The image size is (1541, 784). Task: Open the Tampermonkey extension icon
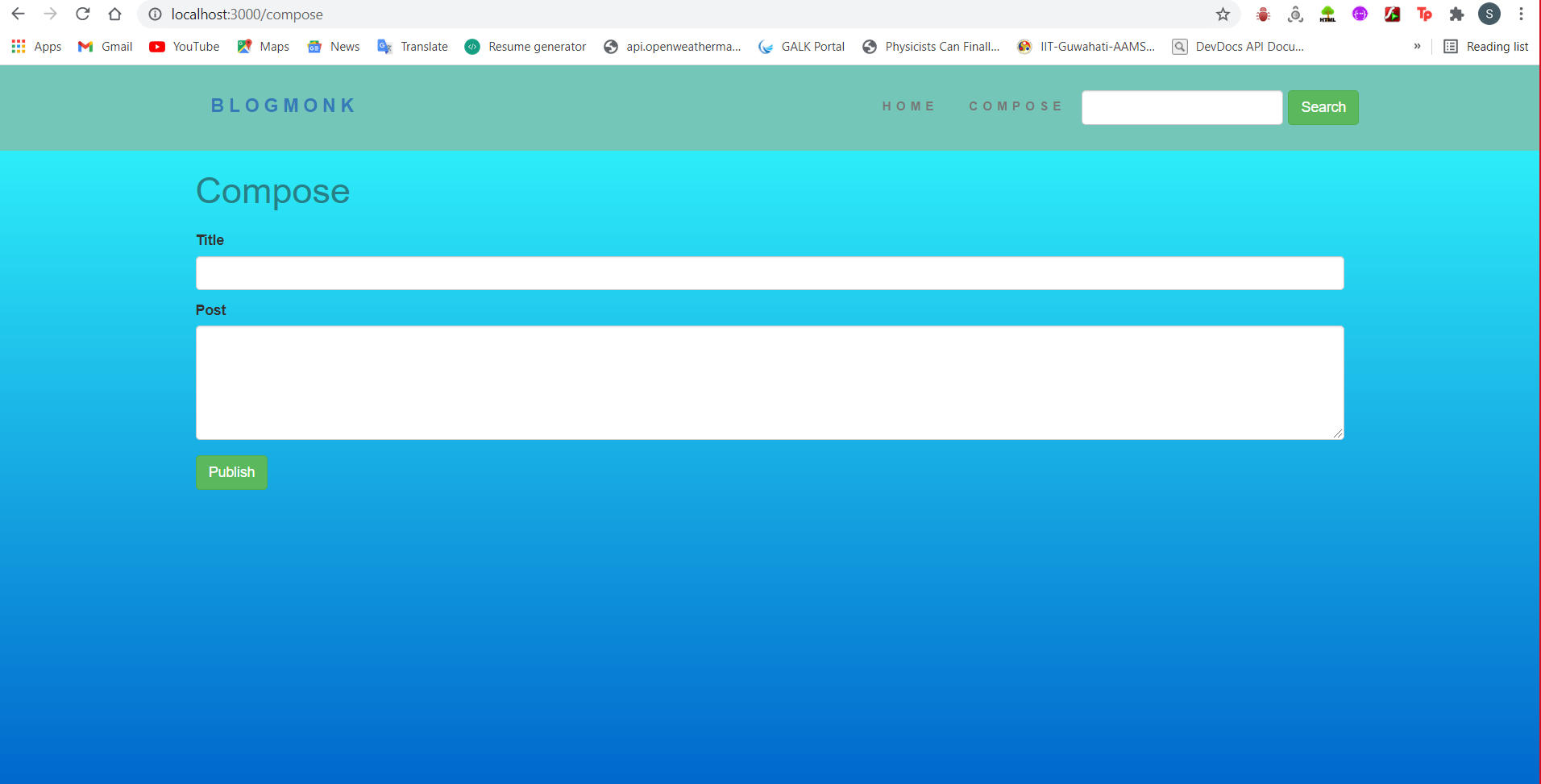pyautogui.click(x=1424, y=14)
